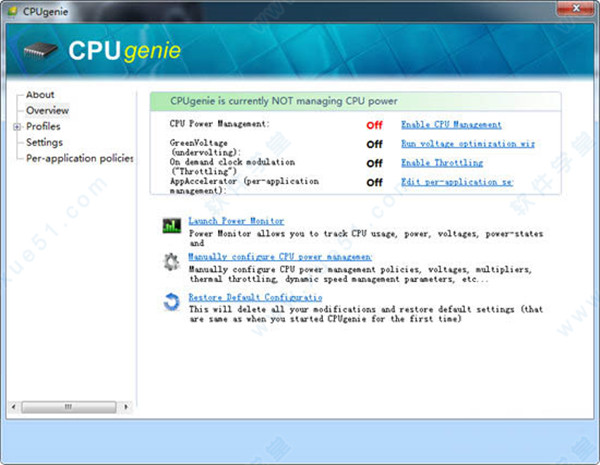
Task: Click the sidebar horizontal scrollbar thumb
Action: coord(68,406)
